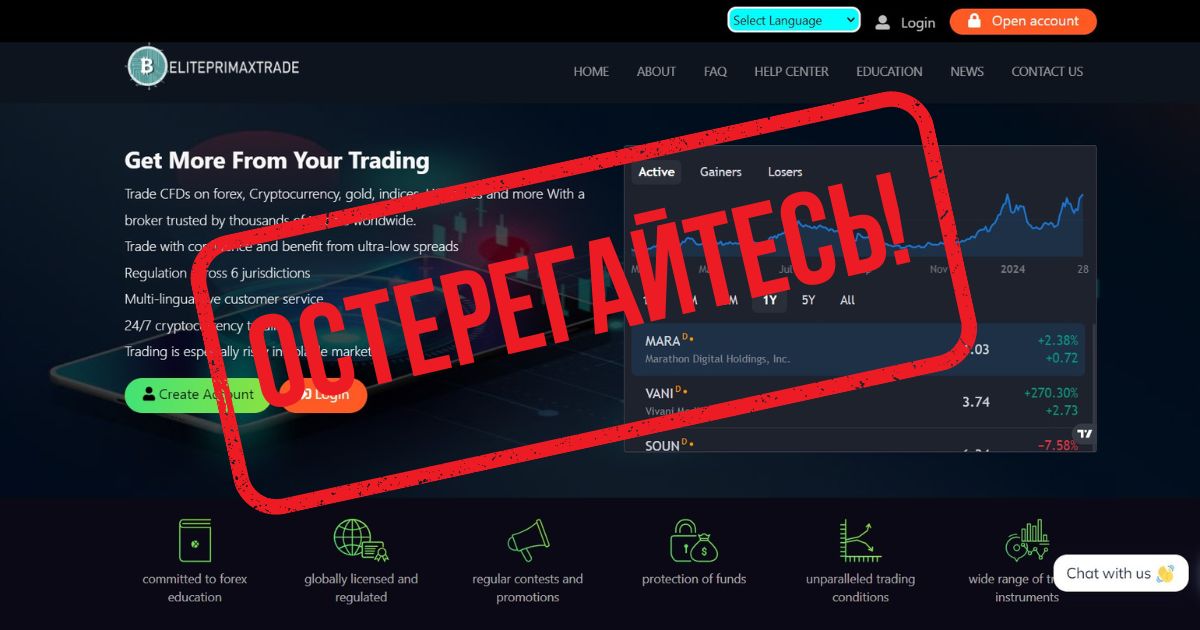Open the EDUCATION menu item
The image size is (1200, 630).
[889, 71]
